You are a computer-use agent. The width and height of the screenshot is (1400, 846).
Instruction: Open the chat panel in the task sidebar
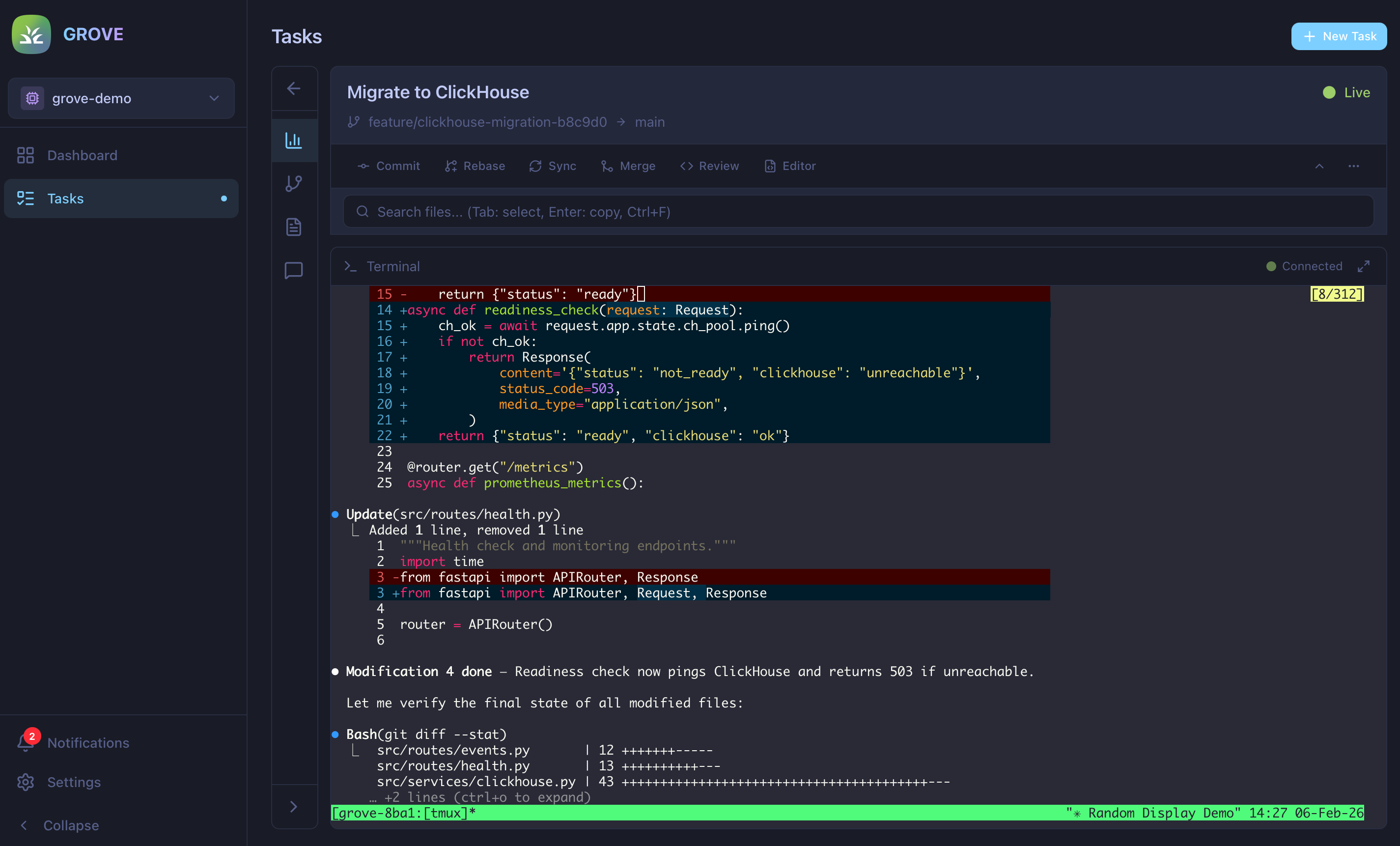tap(294, 270)
